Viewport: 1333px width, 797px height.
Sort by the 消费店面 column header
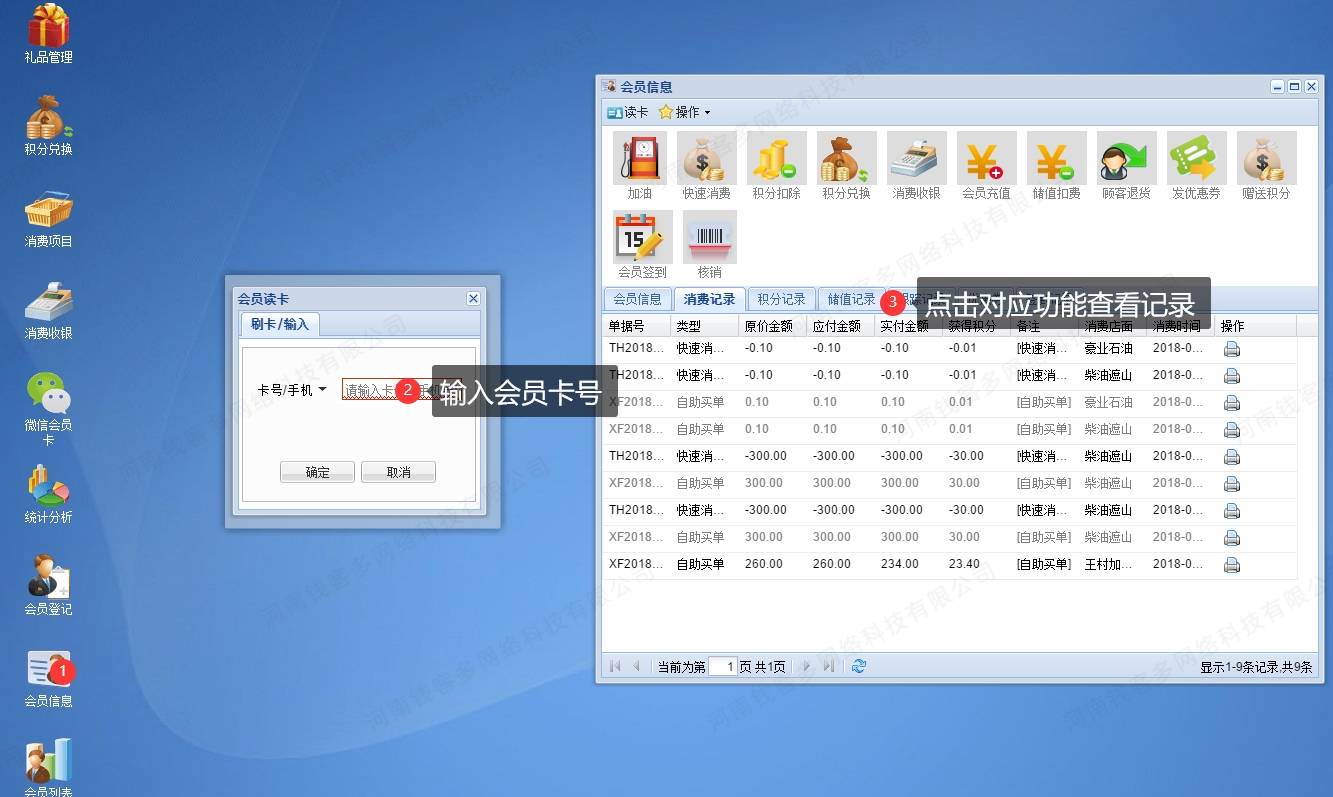pyautogui.click(x=1113, y=326)
